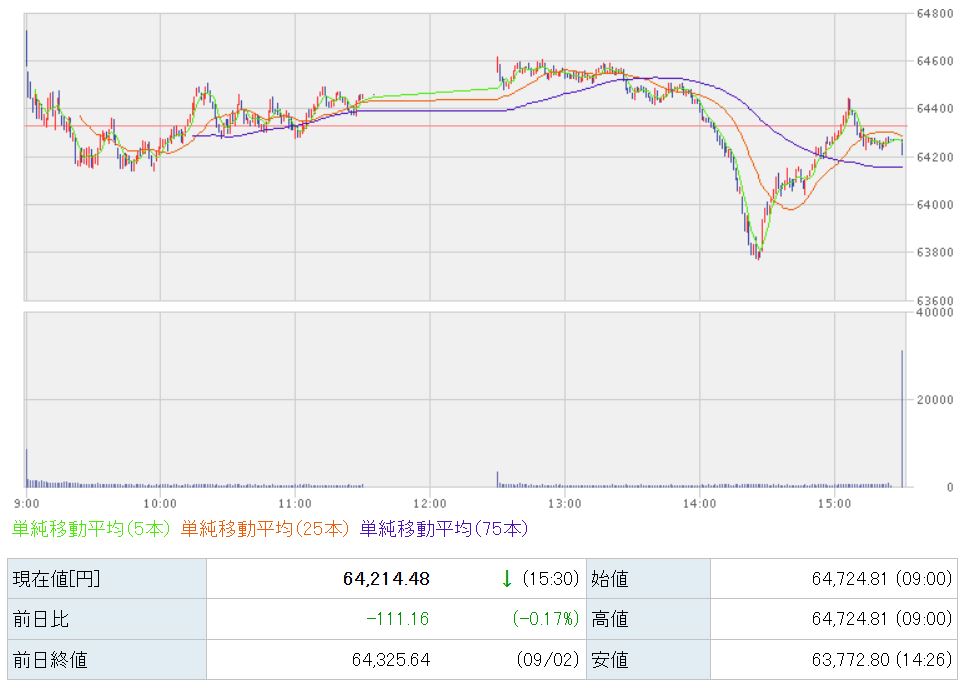Click the -111.16 change value
The image size is (968, 688).
tap(398, 619)
